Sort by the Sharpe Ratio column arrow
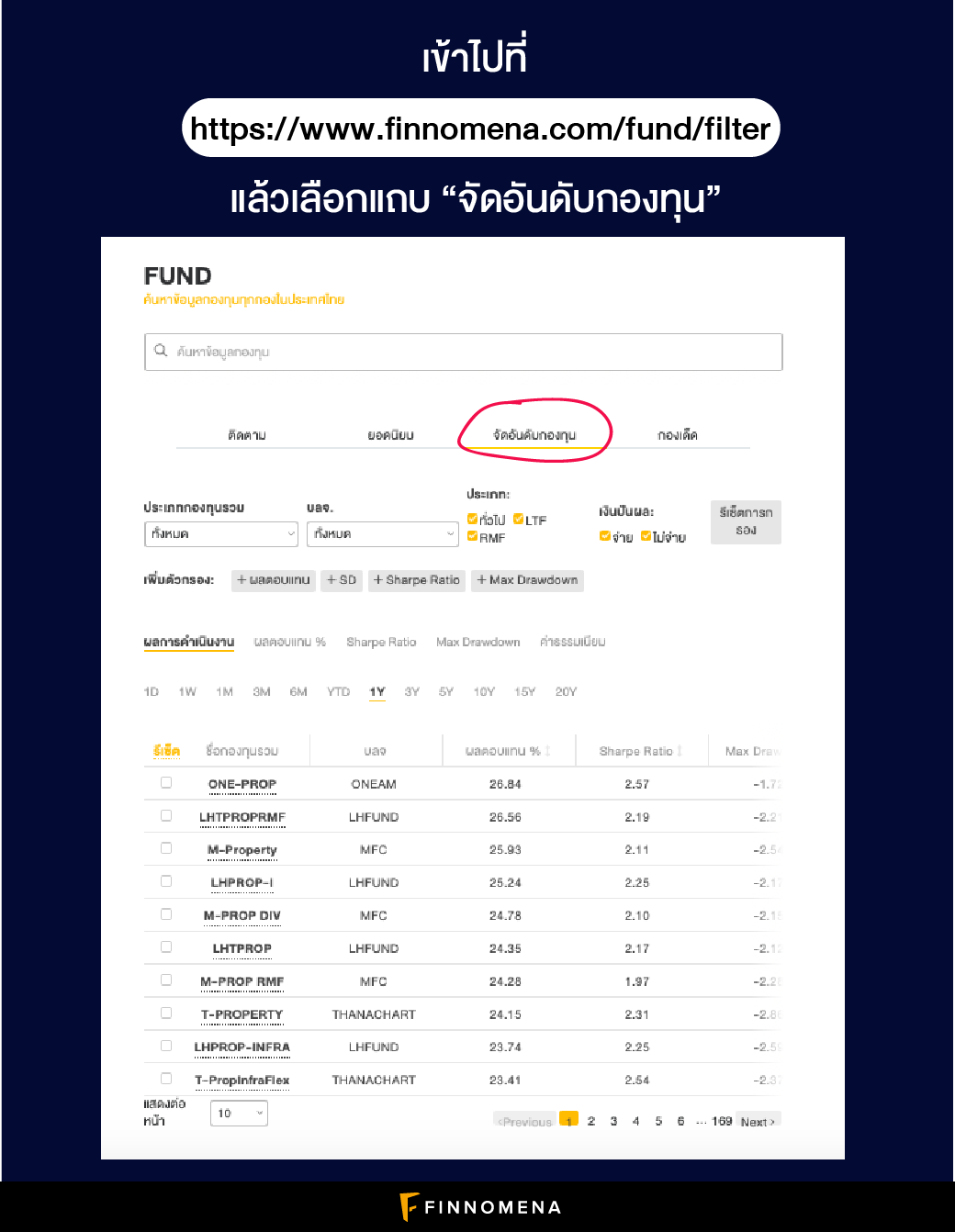The height and width of the screenshot is (1232, 955). (680, 751)
